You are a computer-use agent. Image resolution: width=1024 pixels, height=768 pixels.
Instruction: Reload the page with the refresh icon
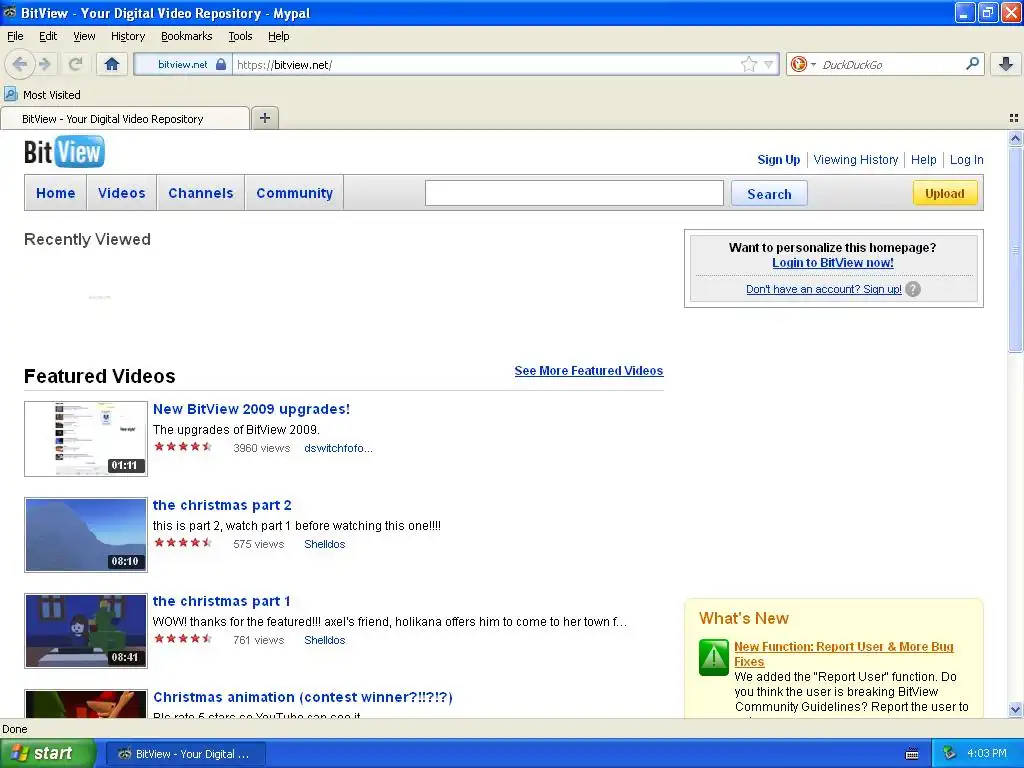click(76, 64)
